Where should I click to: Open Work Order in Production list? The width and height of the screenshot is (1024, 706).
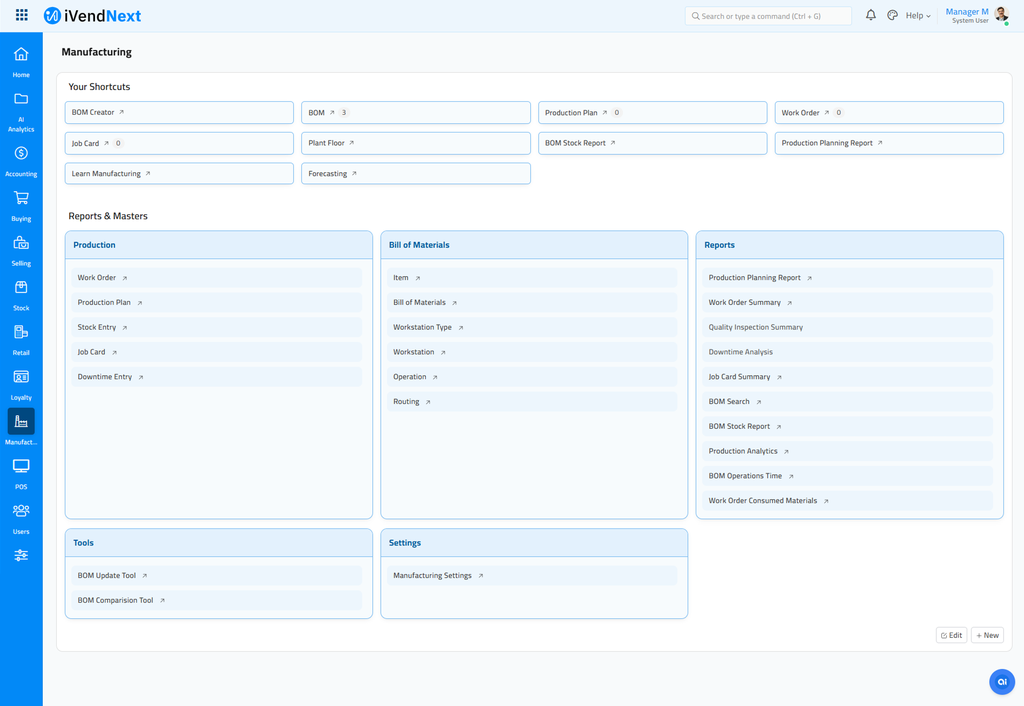point(217,278)
